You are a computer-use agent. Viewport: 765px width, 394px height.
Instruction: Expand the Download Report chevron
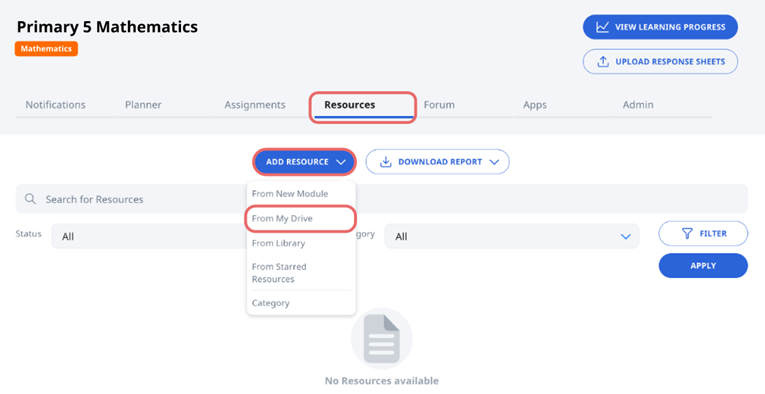tap(494, 162)
